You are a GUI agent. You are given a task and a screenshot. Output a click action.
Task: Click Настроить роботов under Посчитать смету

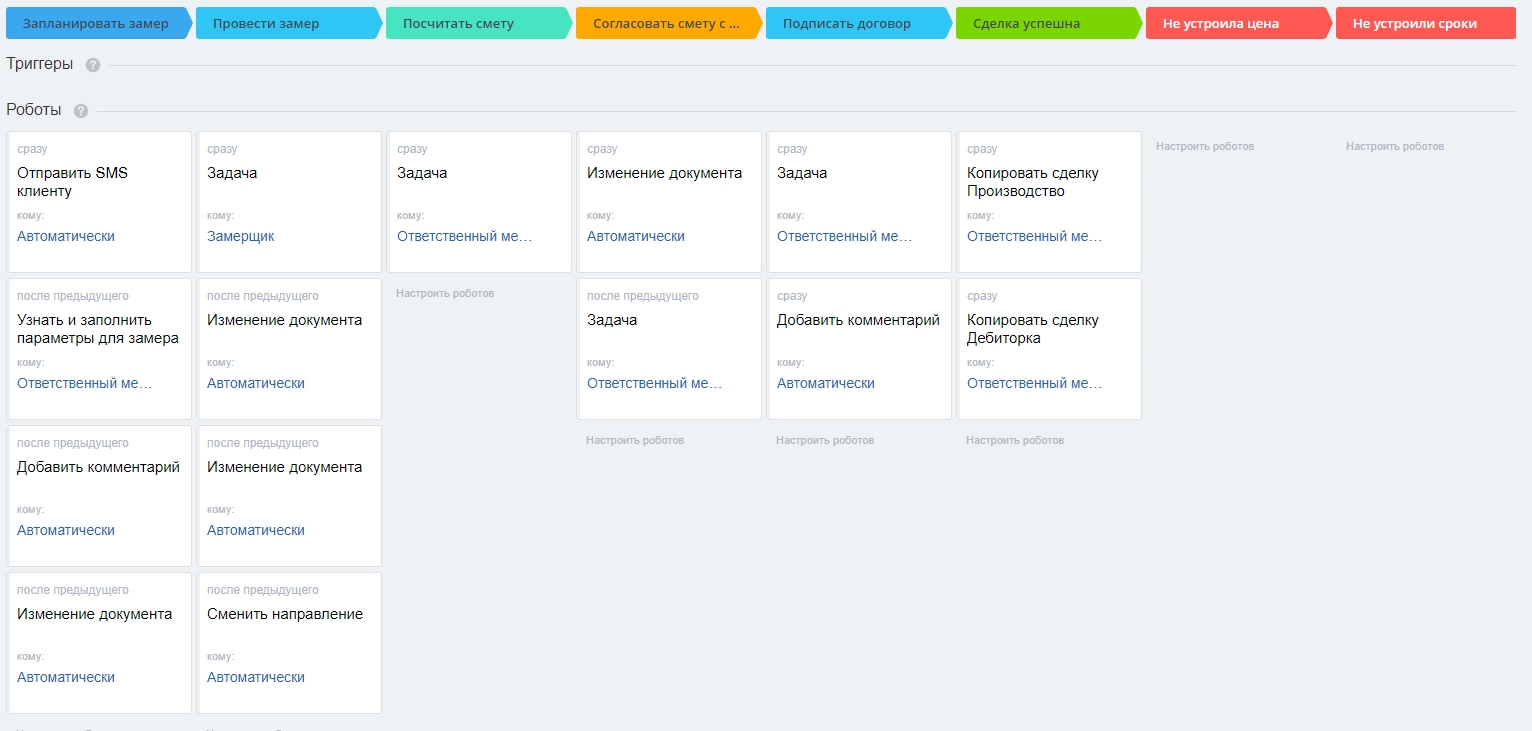click(x=445, y=293)
